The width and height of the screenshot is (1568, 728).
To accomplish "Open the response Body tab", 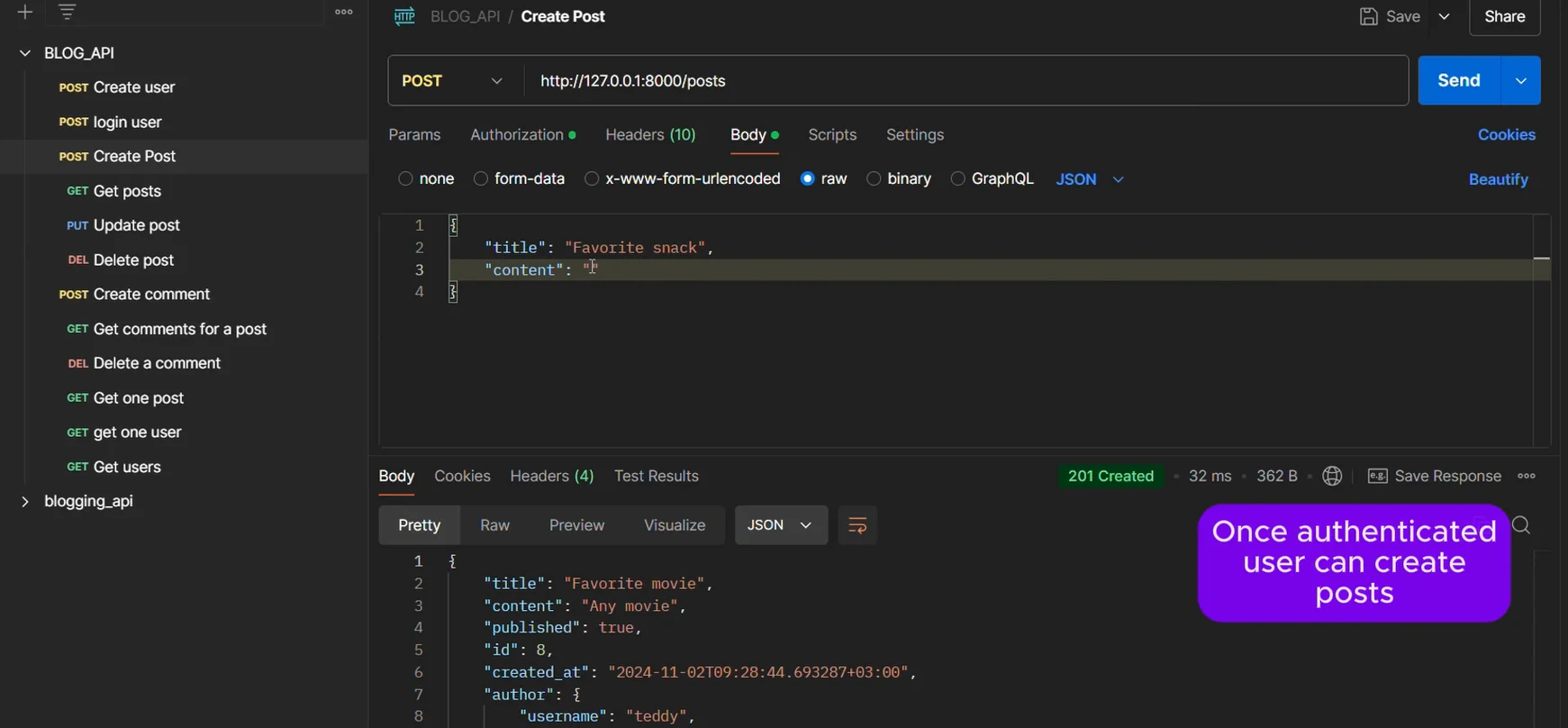I will click(396, 476).
